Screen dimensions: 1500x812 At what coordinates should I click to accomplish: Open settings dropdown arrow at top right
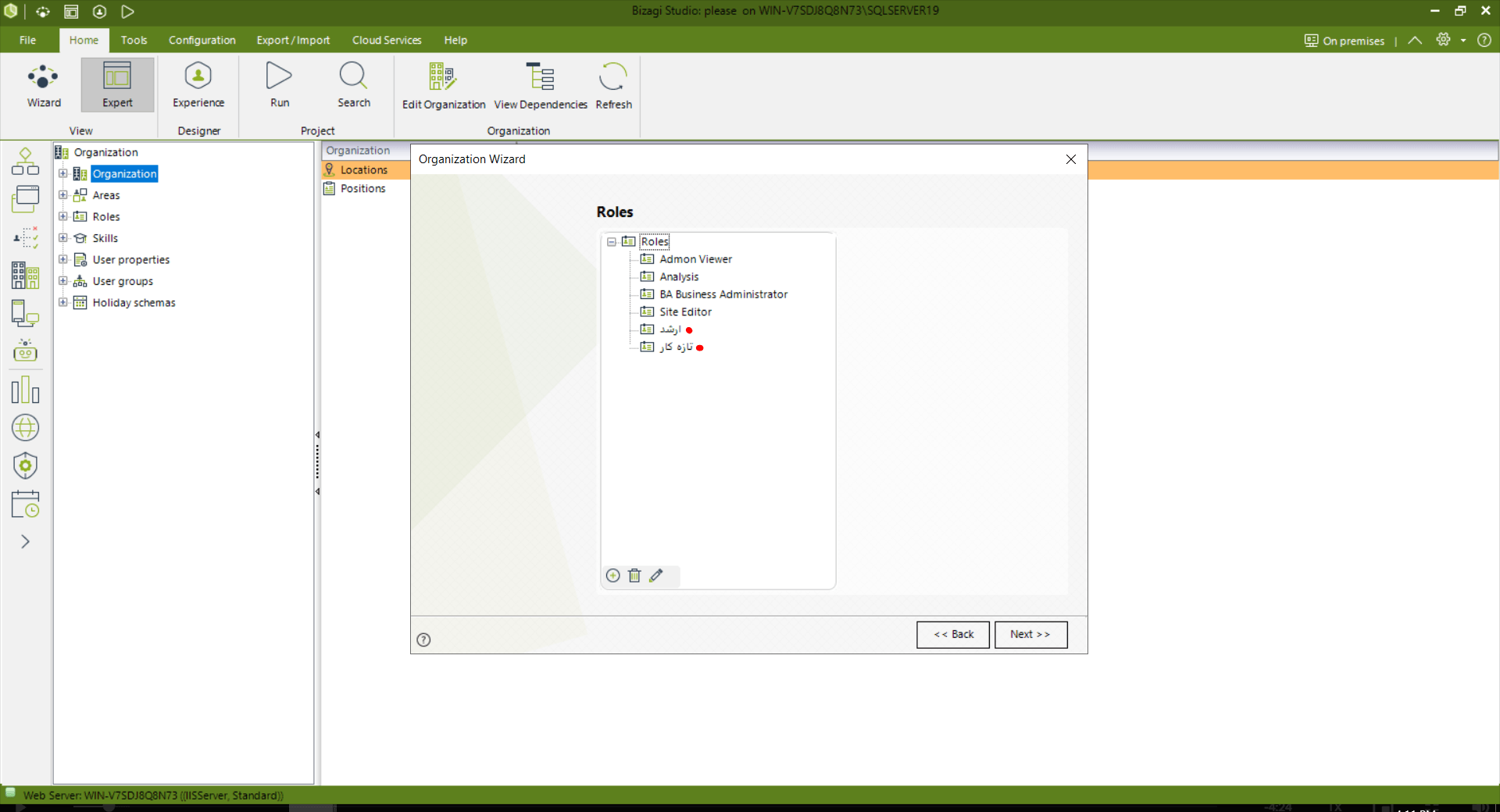tap(1463, 41)
